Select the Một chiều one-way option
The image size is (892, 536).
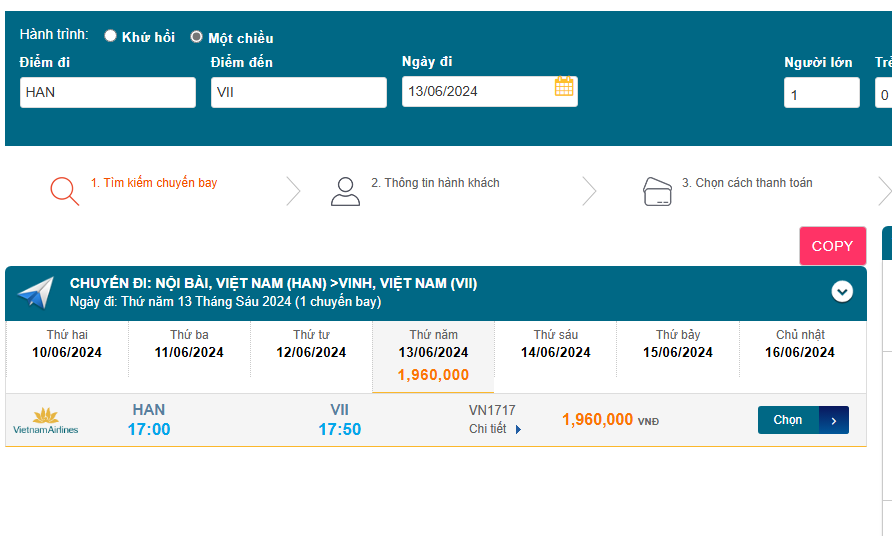(x=197, y=37)
